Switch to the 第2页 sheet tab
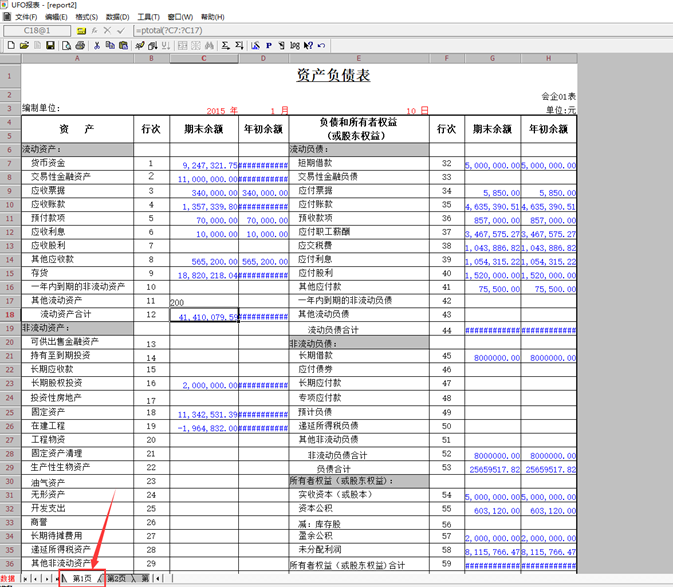The image size is (673, 587). (x=117, y=578)
